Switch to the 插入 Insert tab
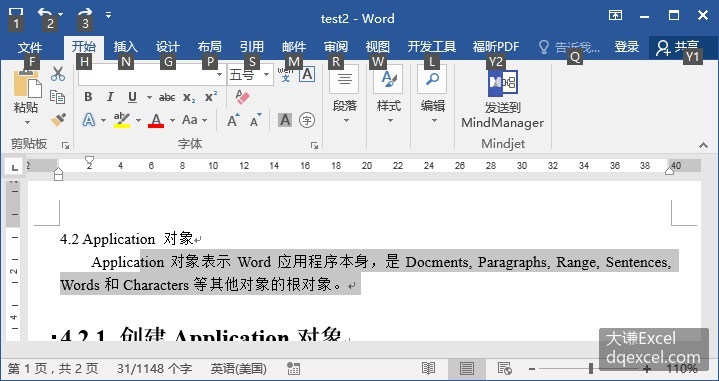The width and height of the screenshot is (719, 381). pos(126,47)
